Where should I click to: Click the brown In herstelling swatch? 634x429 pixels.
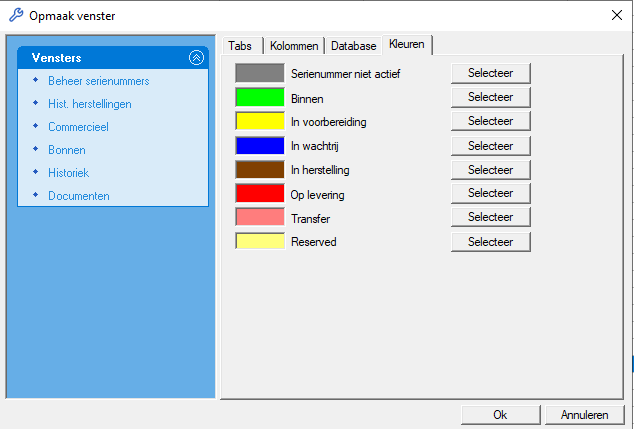[259, 169]
